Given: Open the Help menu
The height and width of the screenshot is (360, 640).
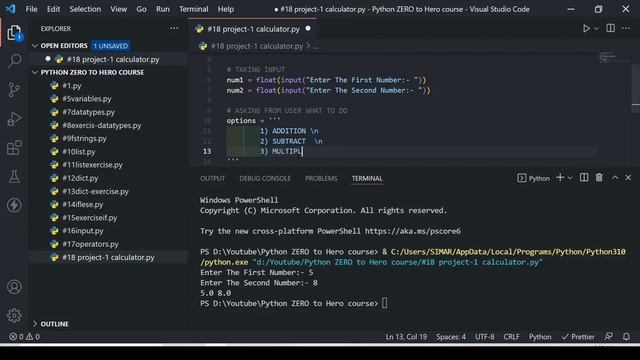Looking at the screenshot, I should 226,9.
